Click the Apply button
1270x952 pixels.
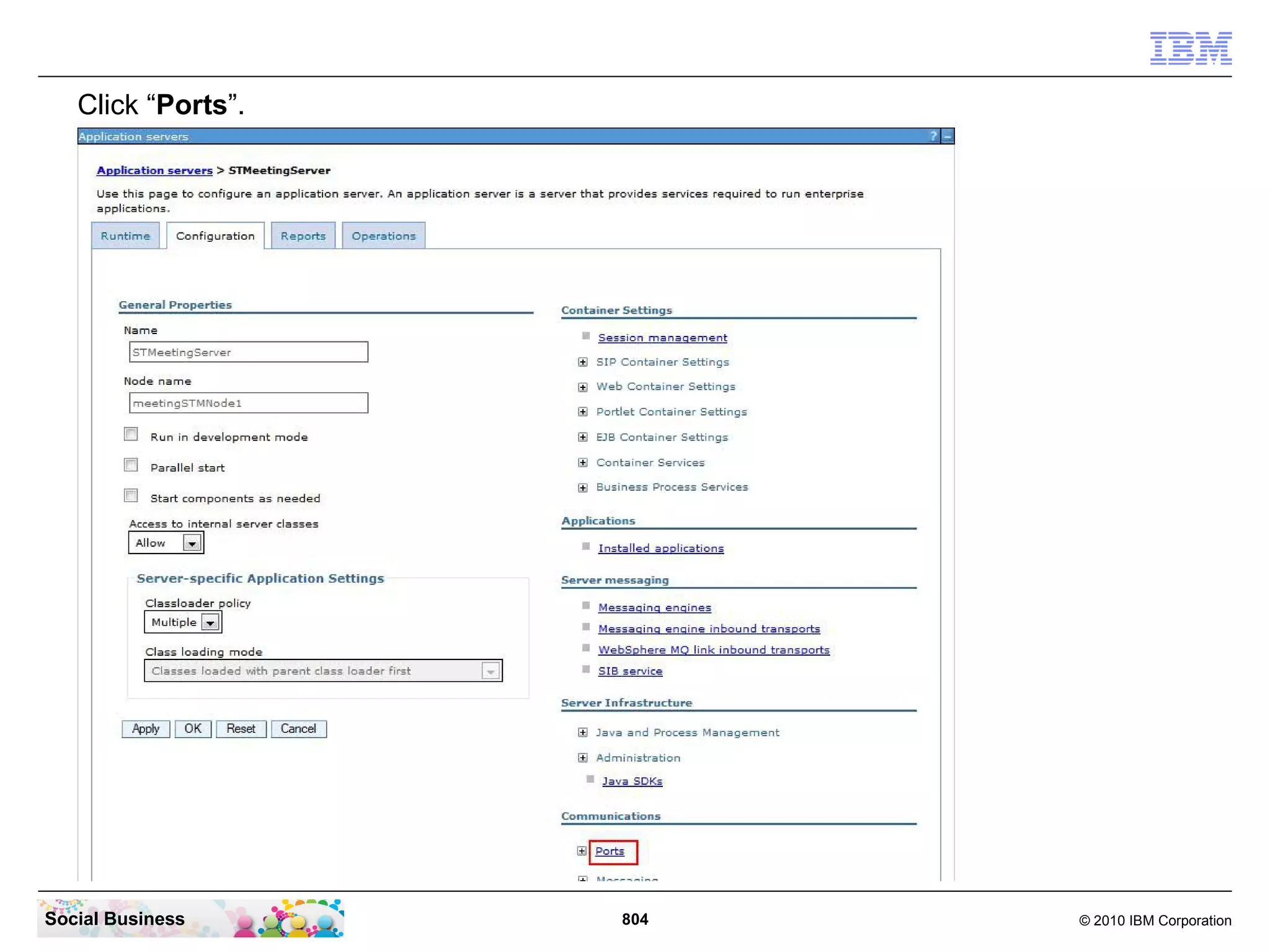146,729
